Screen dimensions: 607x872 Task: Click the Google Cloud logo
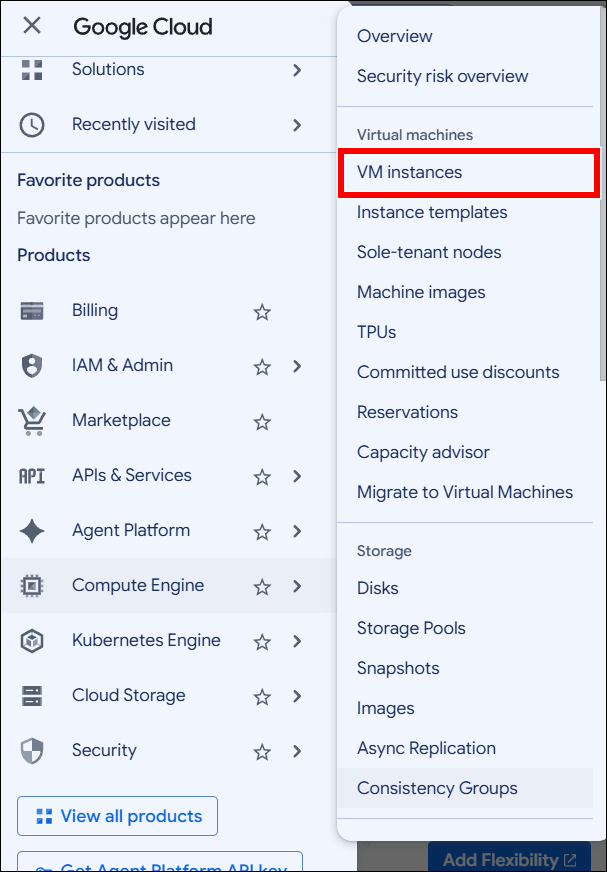pyautogui.click(x=143, y=27)
